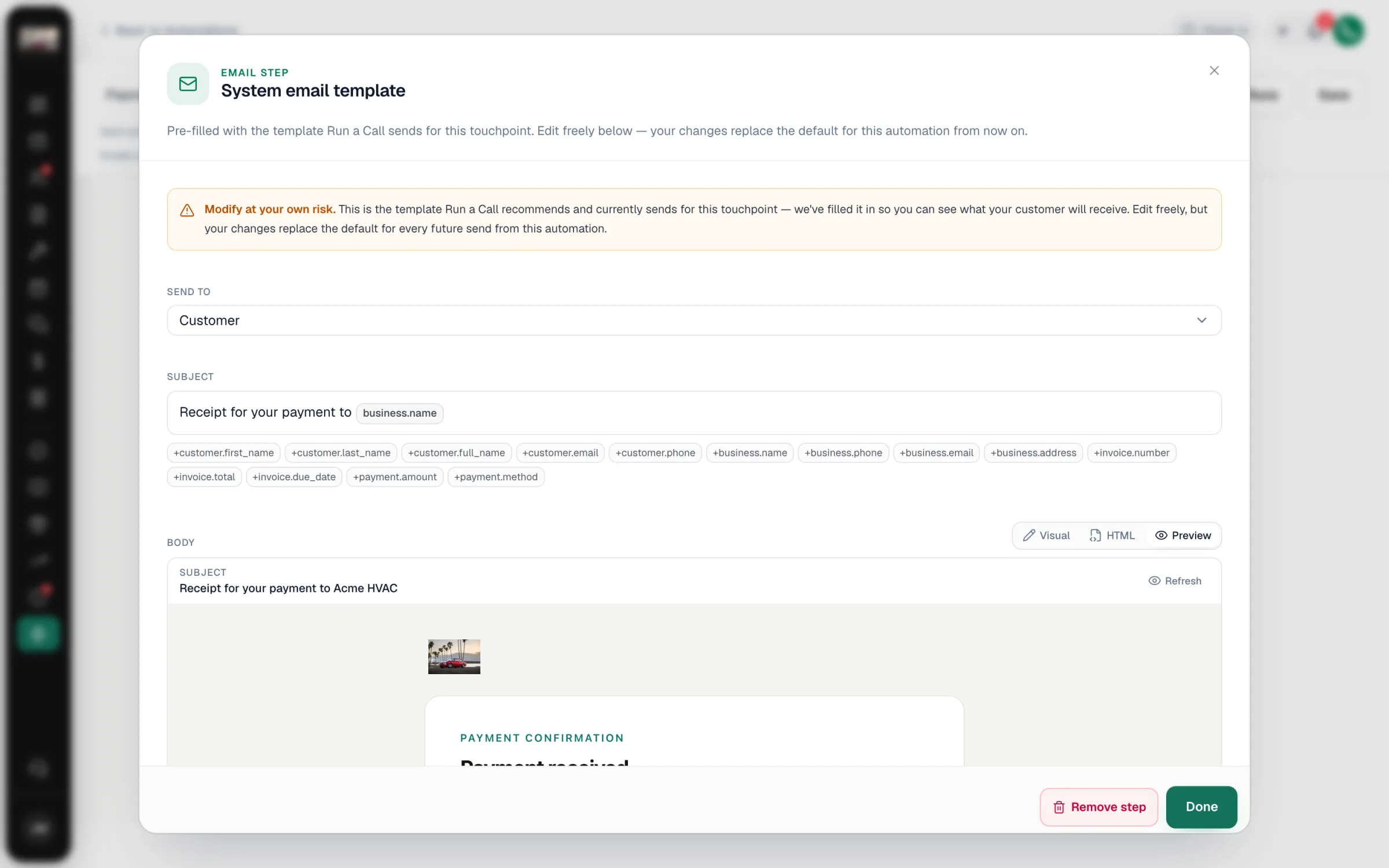Insert +business.phone variable
Image resolution: width=1389 pixels, height=868 pixels.
pyautogui.click(x=843, y=453)
